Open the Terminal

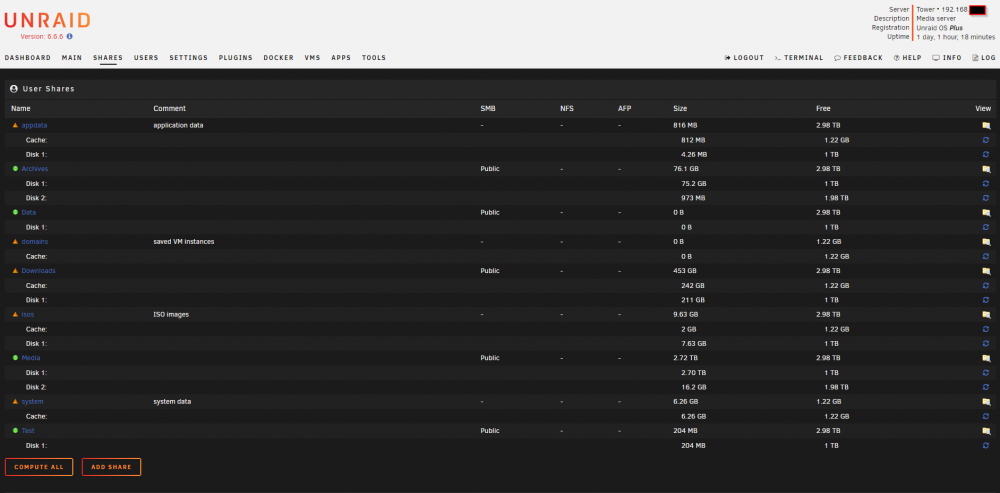click(799, 58)
